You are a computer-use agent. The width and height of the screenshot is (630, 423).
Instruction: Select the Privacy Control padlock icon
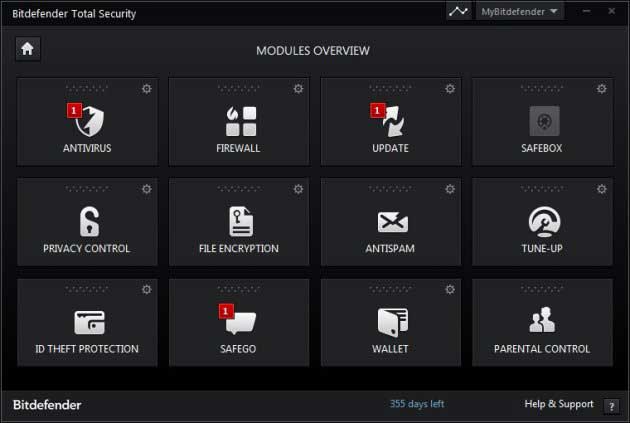(89, 221)
